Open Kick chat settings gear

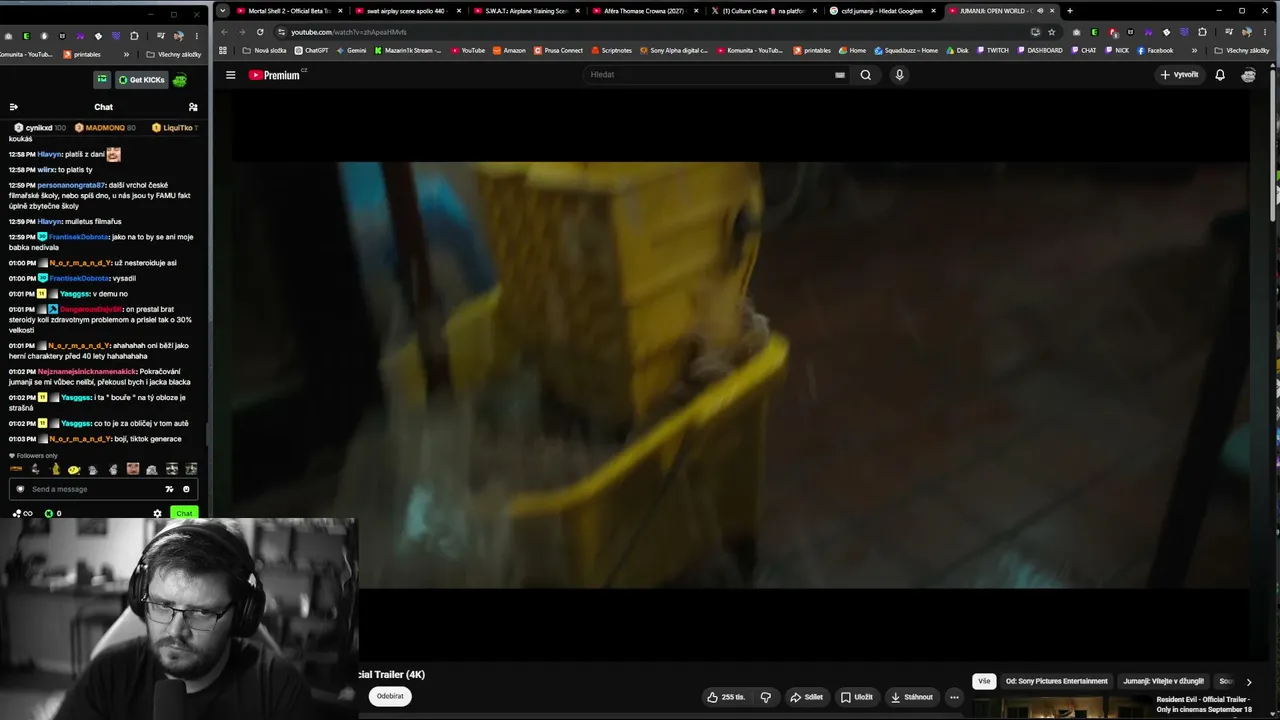[x=157, y=513]
